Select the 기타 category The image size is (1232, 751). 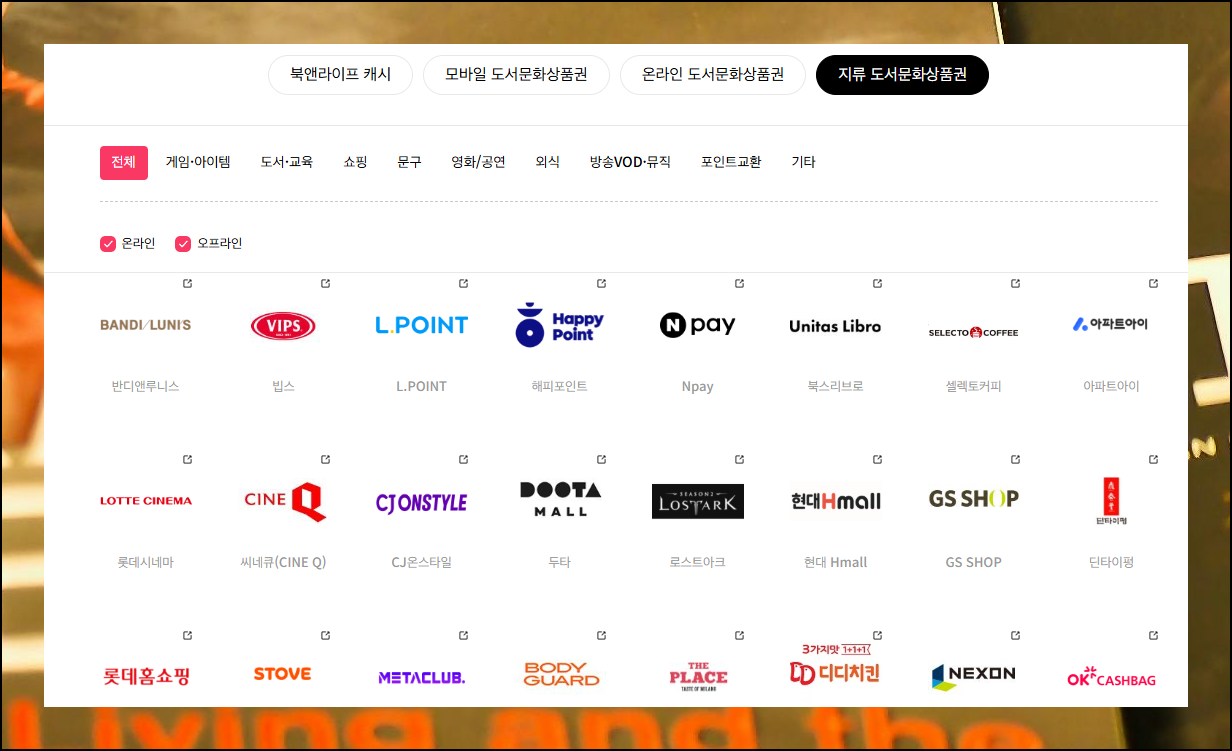tap(803, 162)
